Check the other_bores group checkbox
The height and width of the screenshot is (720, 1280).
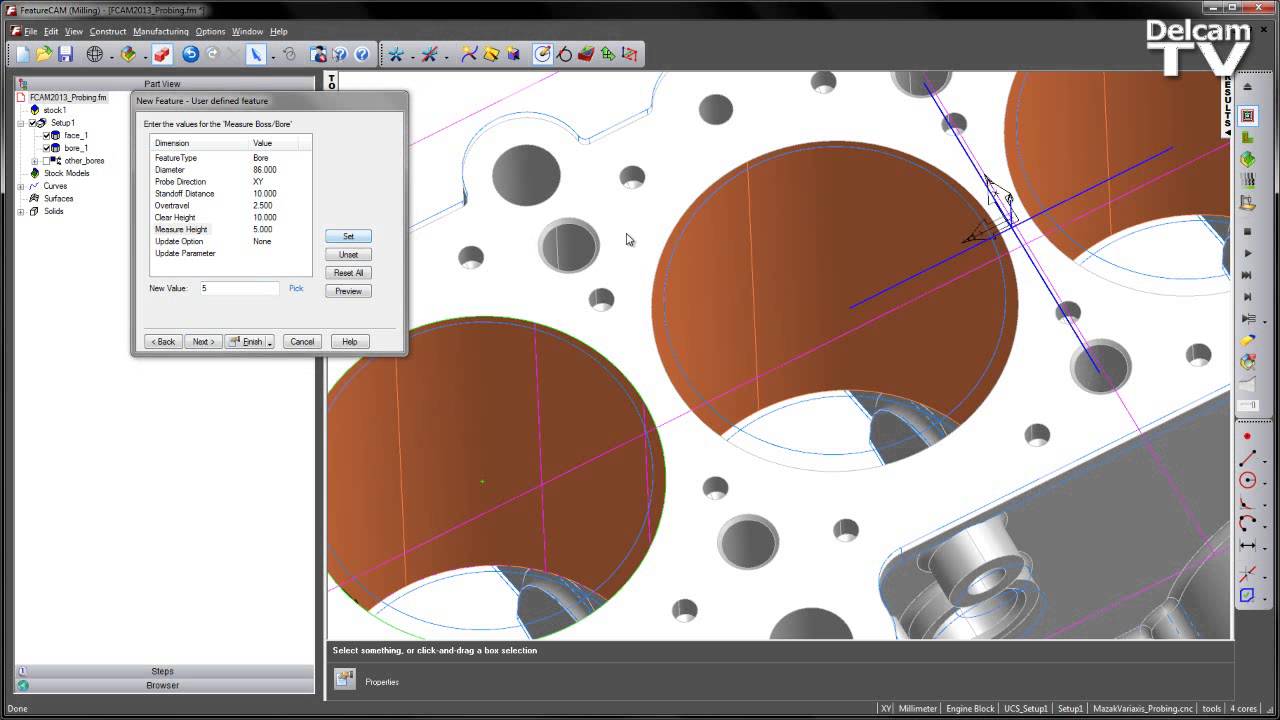coord(46,161)
